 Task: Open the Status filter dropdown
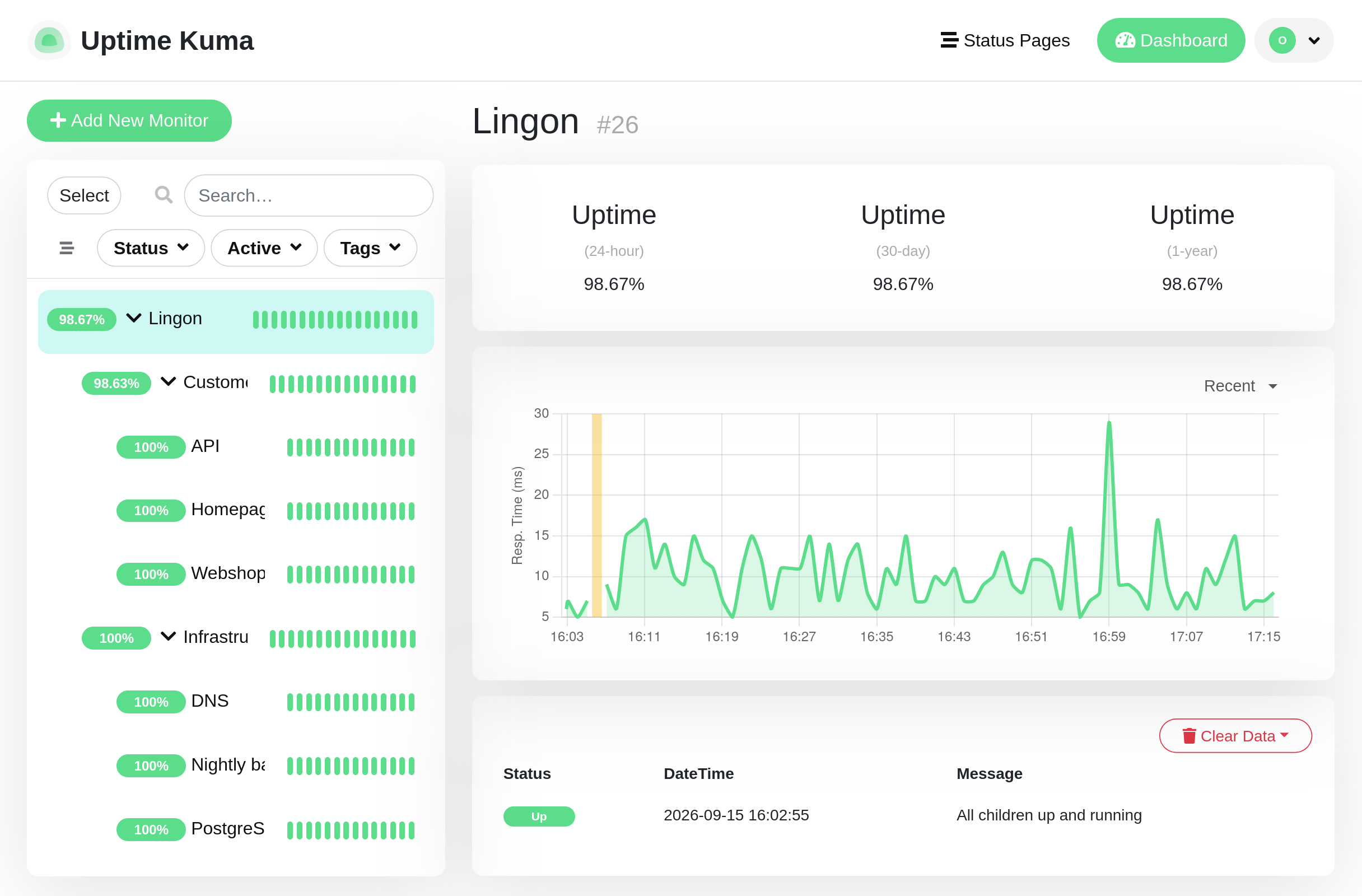pyautogui.click(x=151, y=248)
